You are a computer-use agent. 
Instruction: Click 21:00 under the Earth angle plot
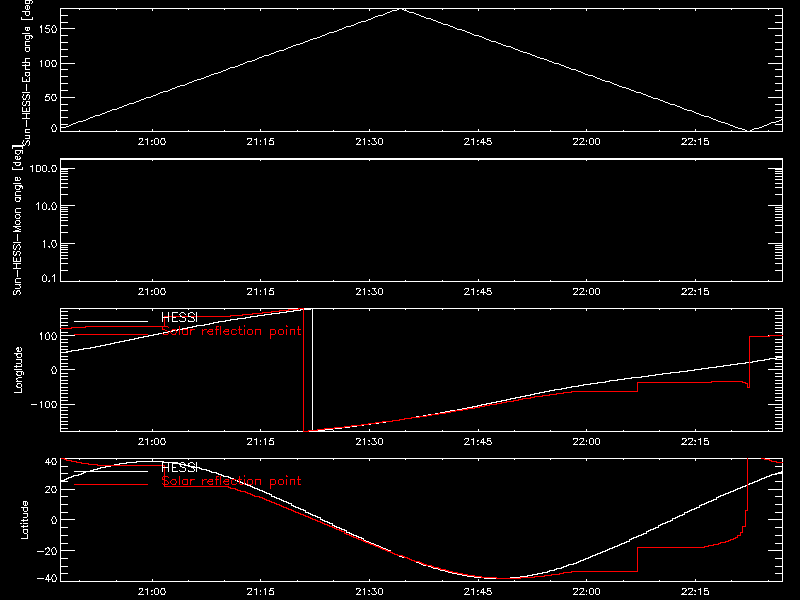pos(152,142)
